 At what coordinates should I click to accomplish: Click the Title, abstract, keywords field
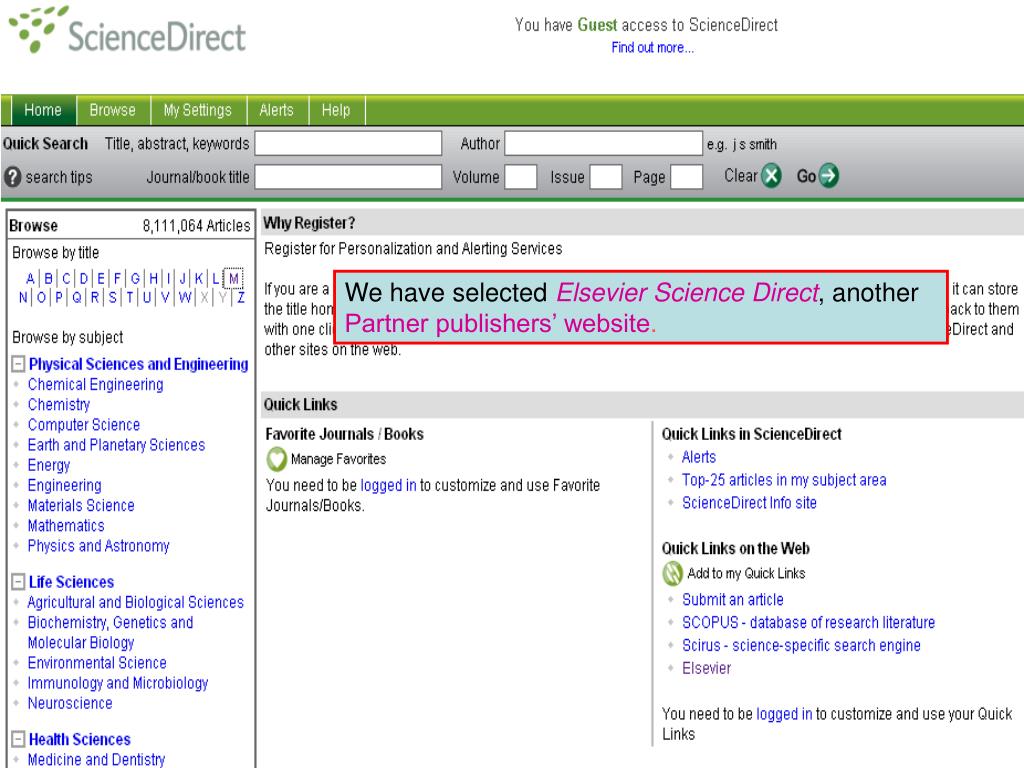click(348, 144)
